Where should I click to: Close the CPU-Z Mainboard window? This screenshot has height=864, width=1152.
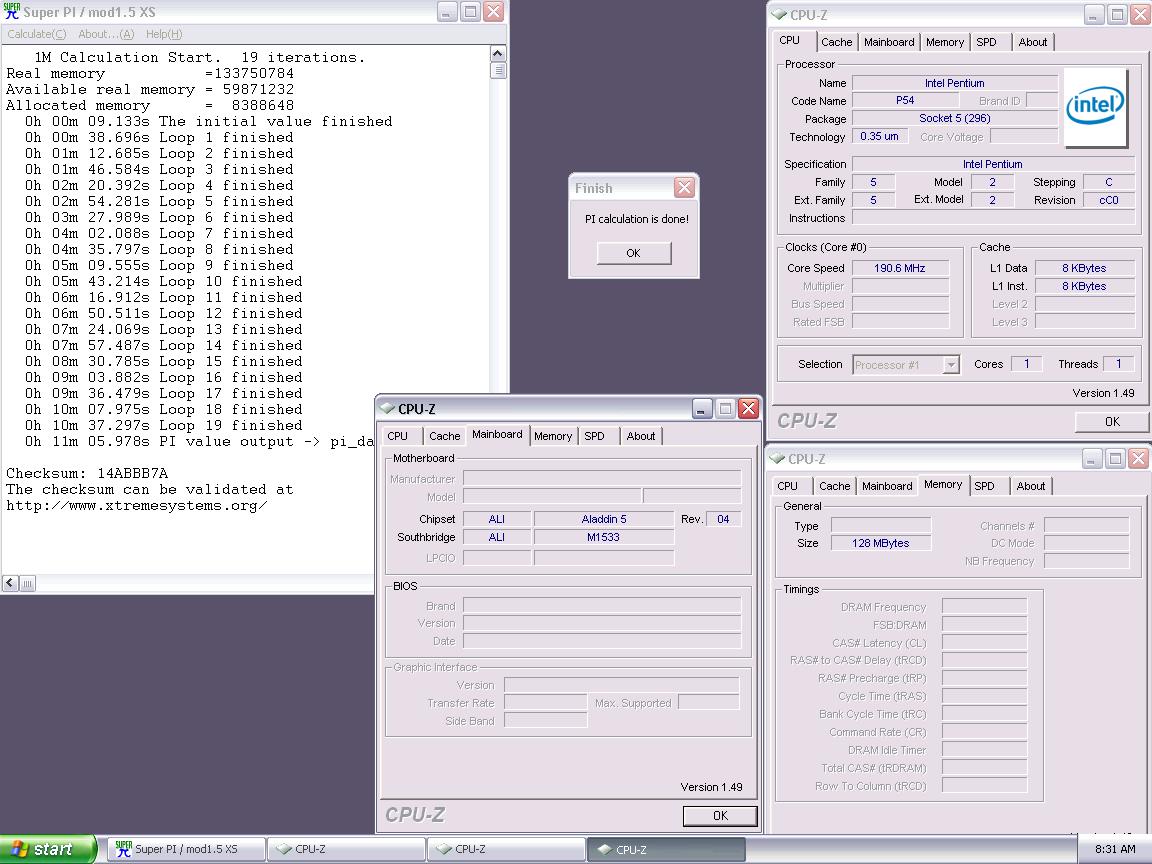(749, 408)
